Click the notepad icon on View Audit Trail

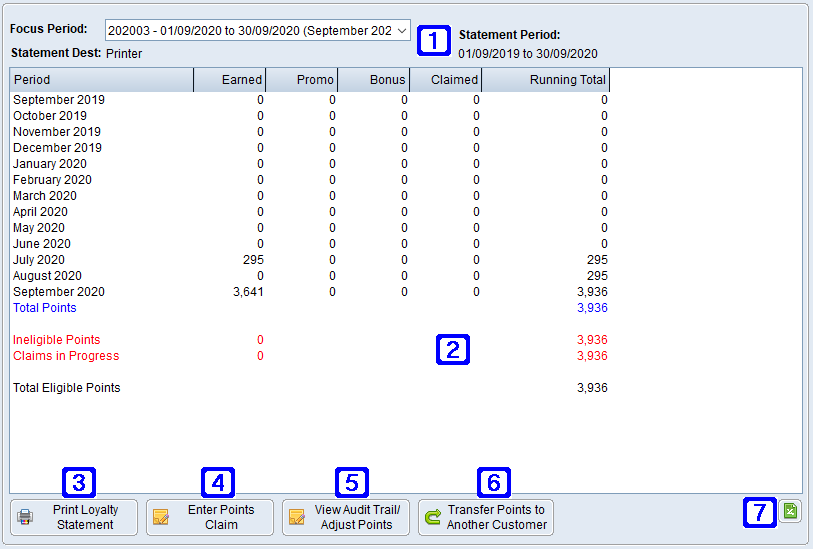coord(296,518)
